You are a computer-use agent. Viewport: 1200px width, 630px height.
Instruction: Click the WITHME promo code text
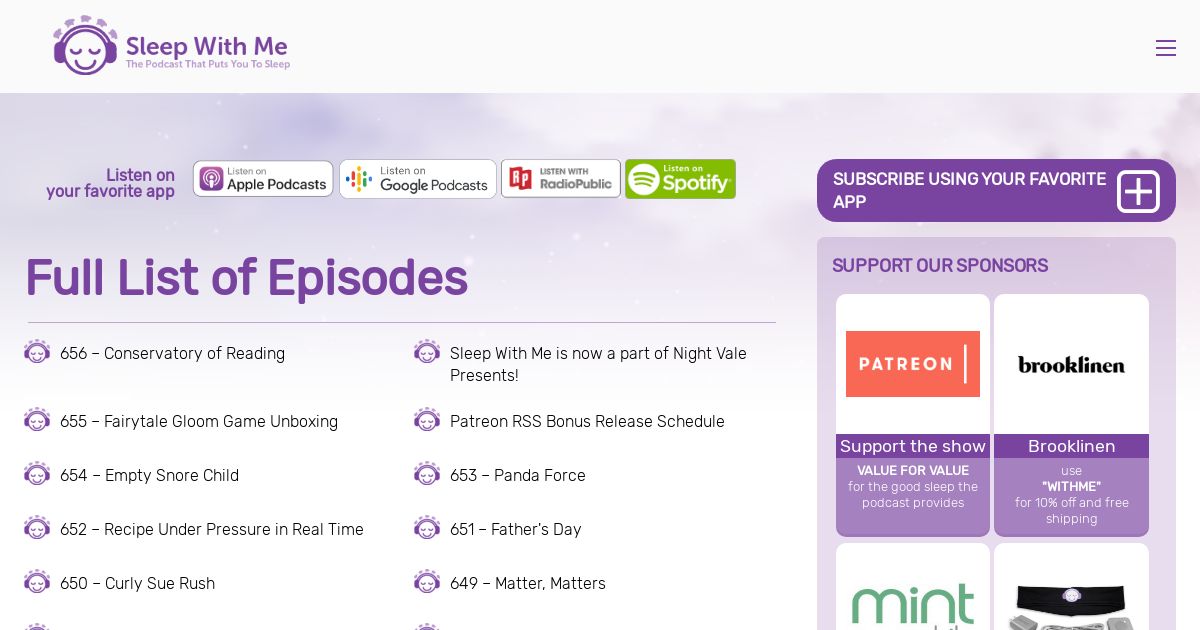(1071, 487)
